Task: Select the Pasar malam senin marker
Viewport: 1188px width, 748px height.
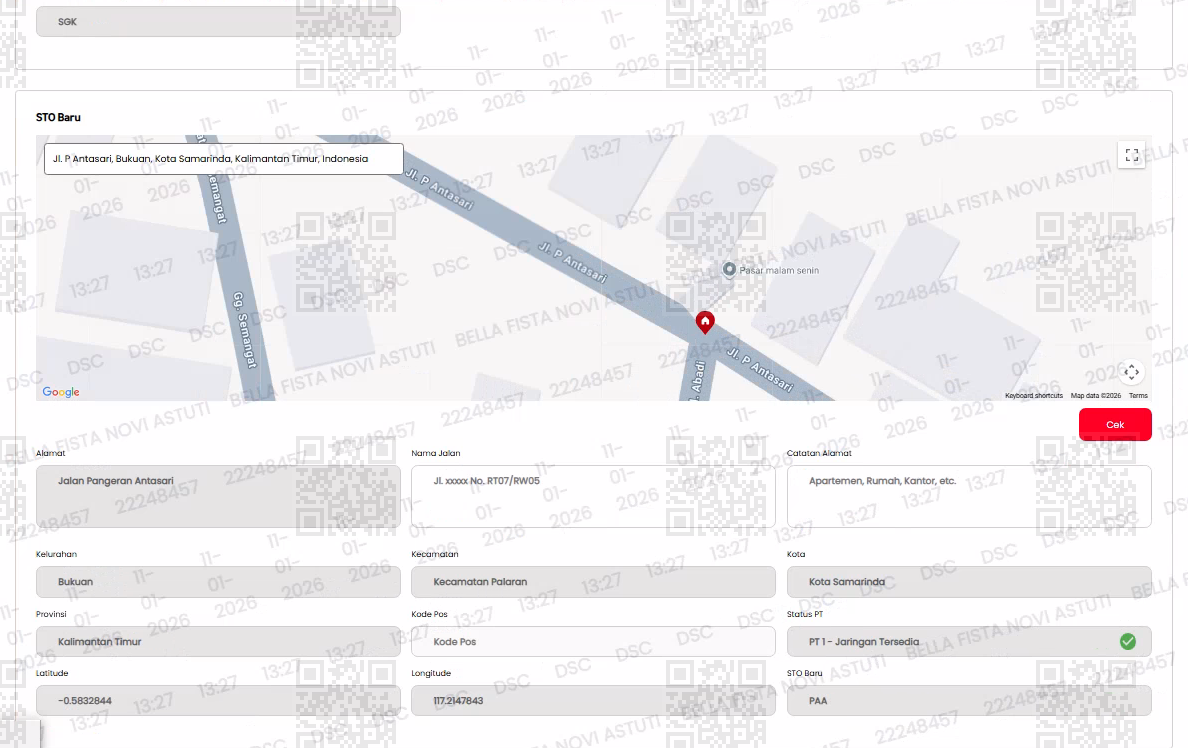Action: coord(729,269)
